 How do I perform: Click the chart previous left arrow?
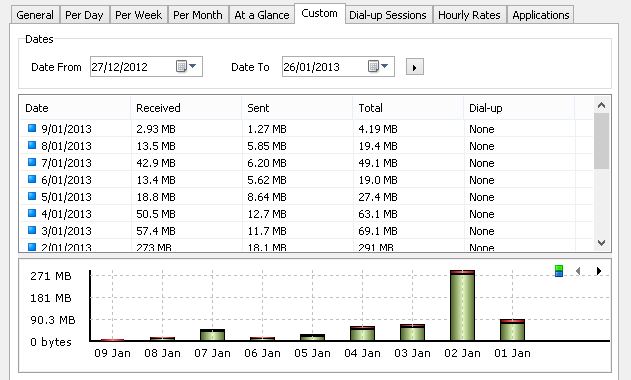tap(578, 271)
